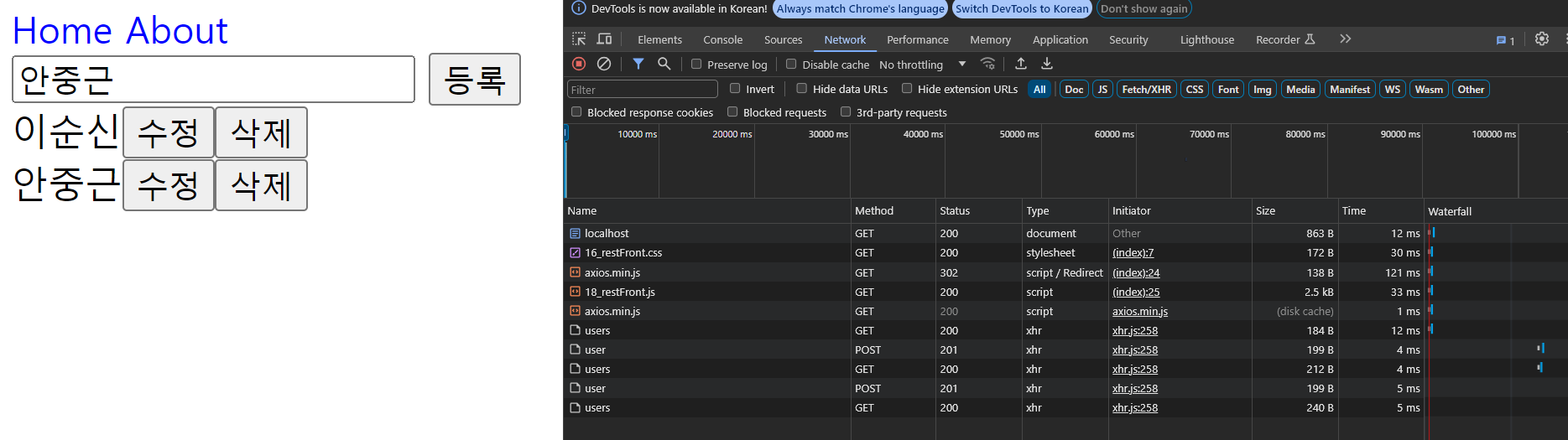Select the All request type filter
The image size is (1568, 440).
pos(1039,90)
